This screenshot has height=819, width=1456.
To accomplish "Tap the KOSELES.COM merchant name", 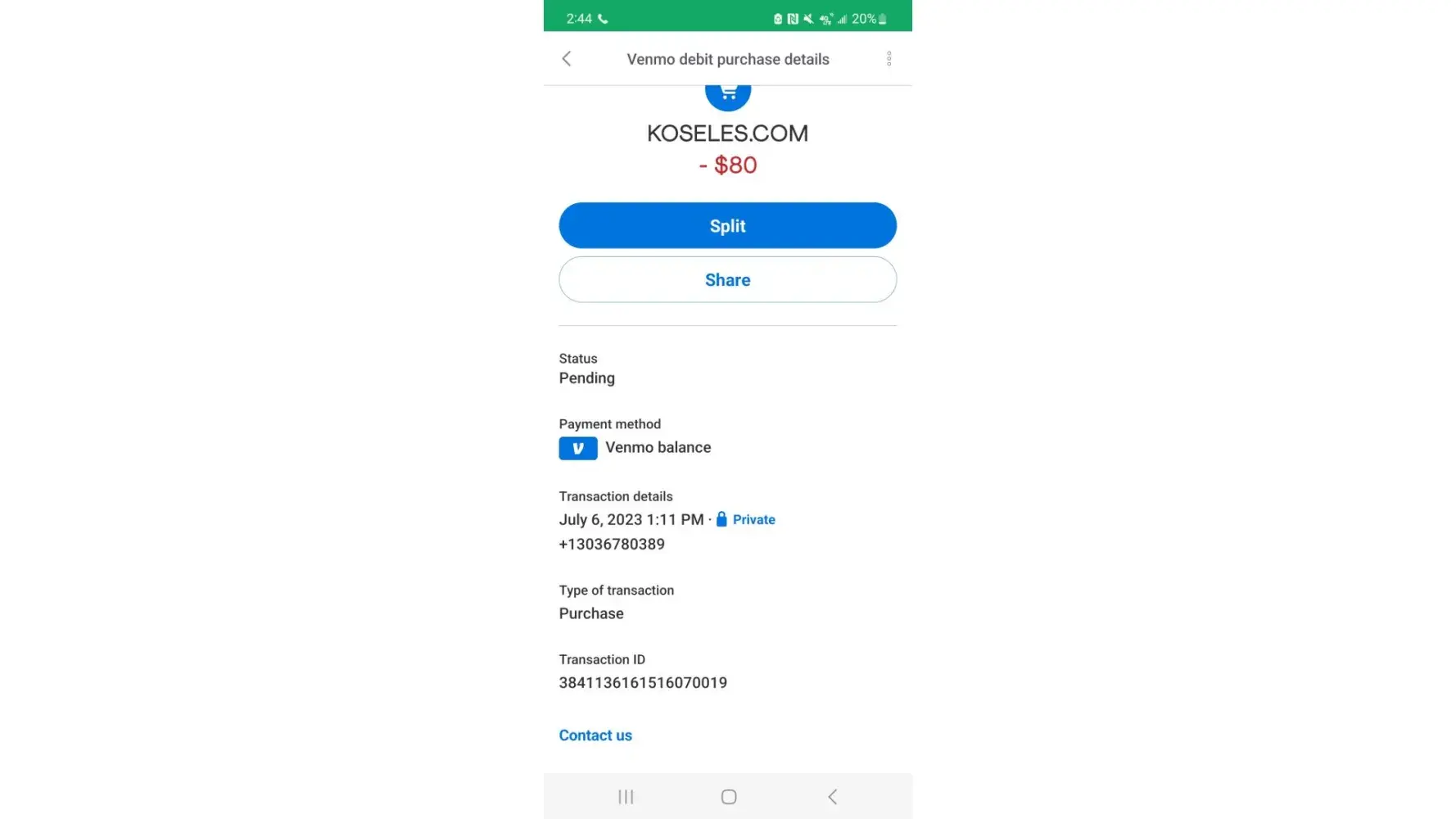I will click(x=728, y=133).
